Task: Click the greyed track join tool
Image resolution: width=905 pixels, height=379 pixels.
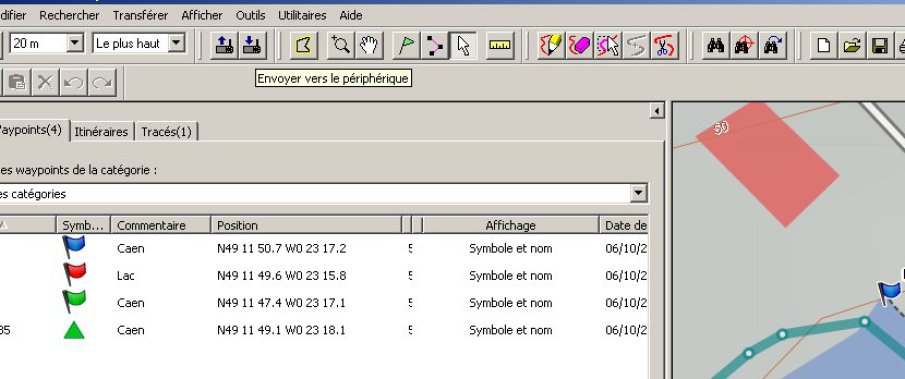Action: (636, 45)
